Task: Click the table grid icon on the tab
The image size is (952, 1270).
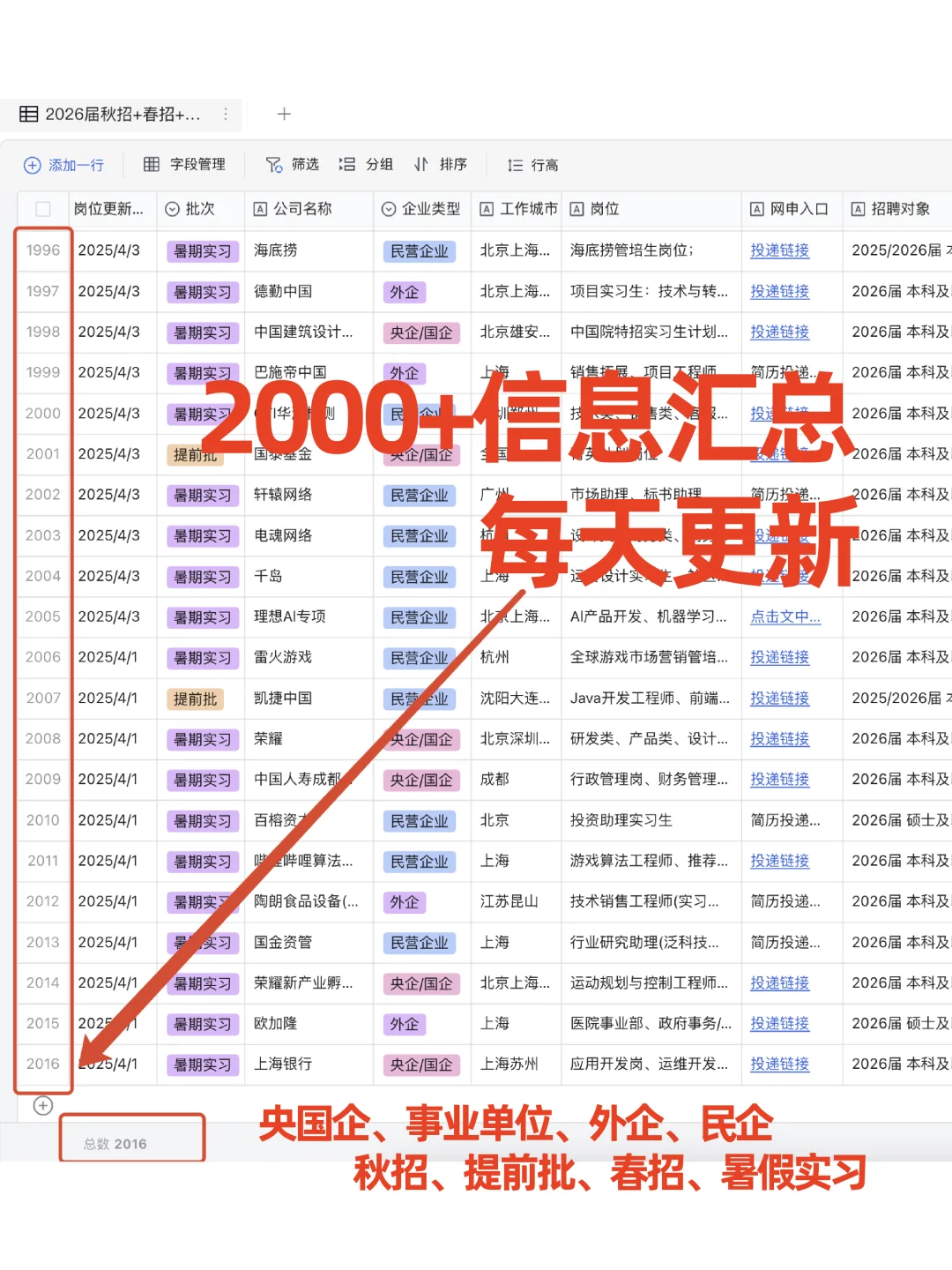Action: point(29,115)
